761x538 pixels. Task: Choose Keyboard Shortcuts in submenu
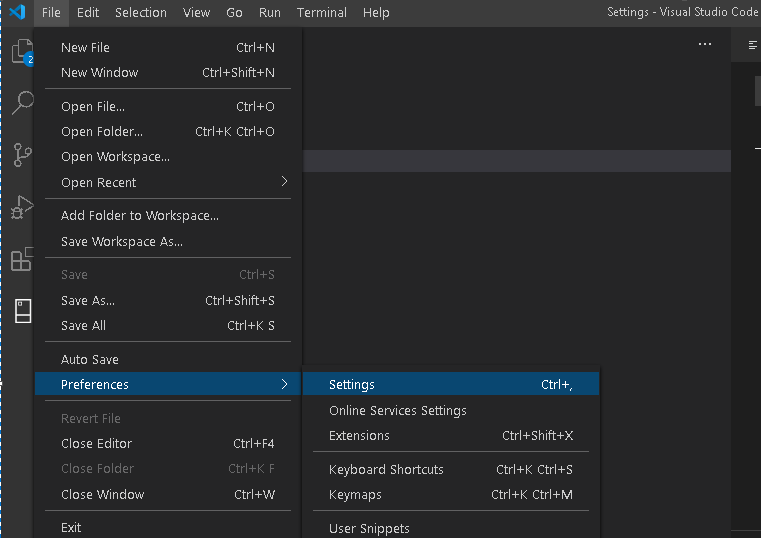[386, 469]
